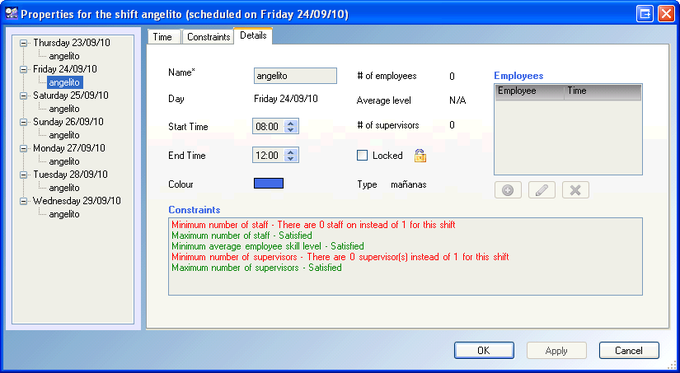Click the 'mañanas' type value
Image resolution: width=680 pixels, height=373 pixels.
(x=409, y=184)
